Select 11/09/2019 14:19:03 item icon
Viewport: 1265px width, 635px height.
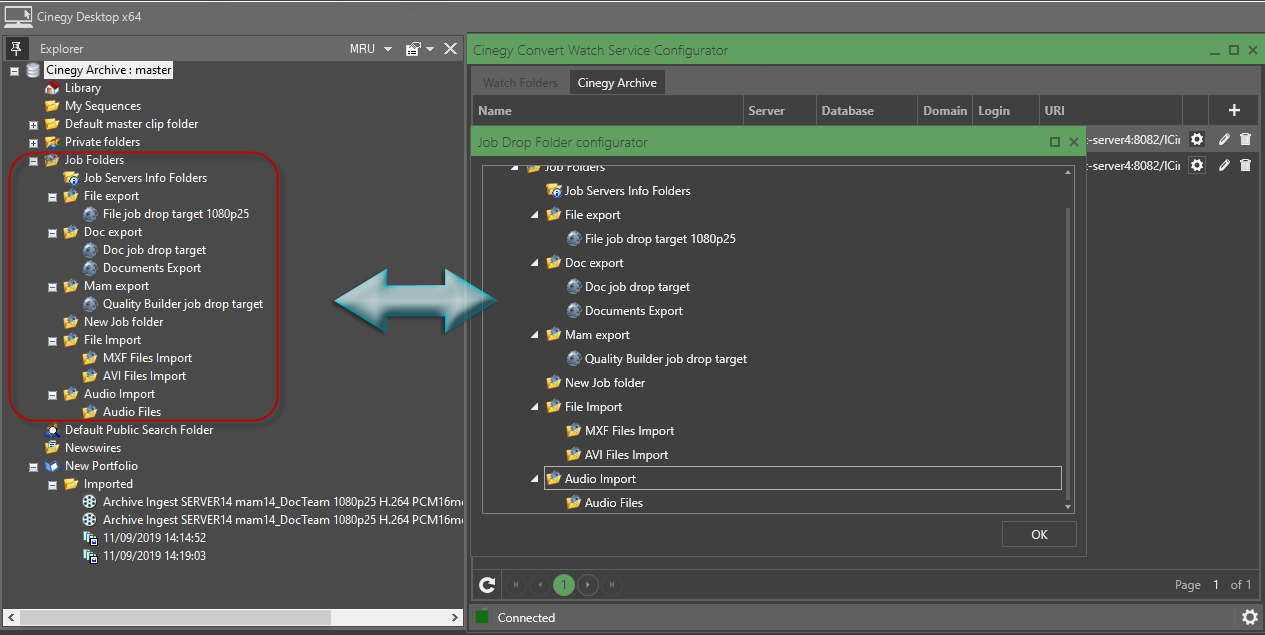[x=90, y=556]
